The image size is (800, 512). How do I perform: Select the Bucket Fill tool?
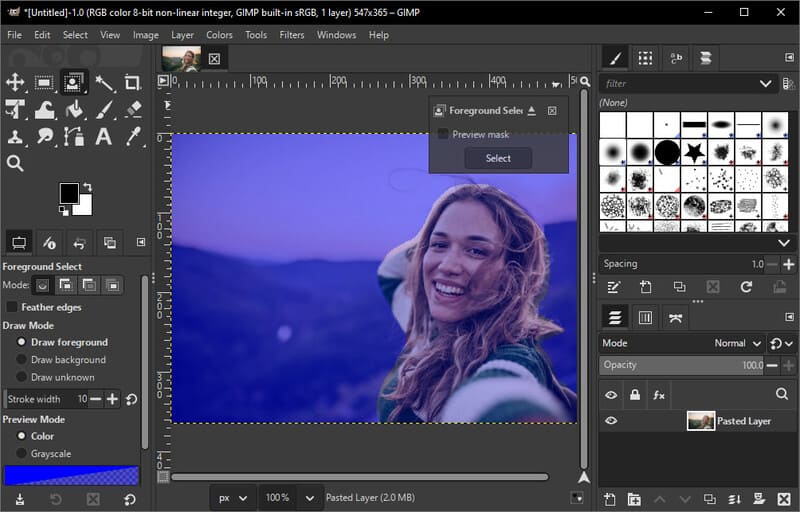(74, 109)
